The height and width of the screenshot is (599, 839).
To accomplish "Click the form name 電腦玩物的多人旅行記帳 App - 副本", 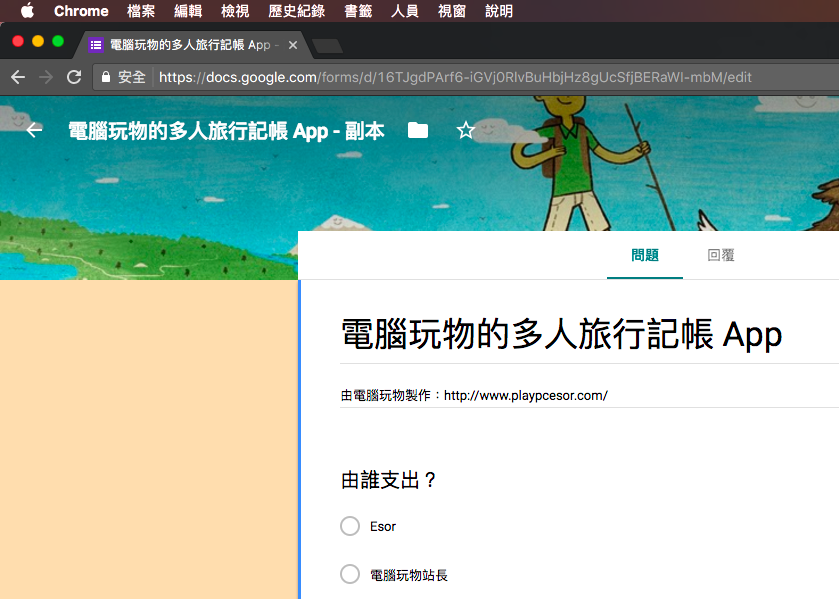I will click(226, 130).
